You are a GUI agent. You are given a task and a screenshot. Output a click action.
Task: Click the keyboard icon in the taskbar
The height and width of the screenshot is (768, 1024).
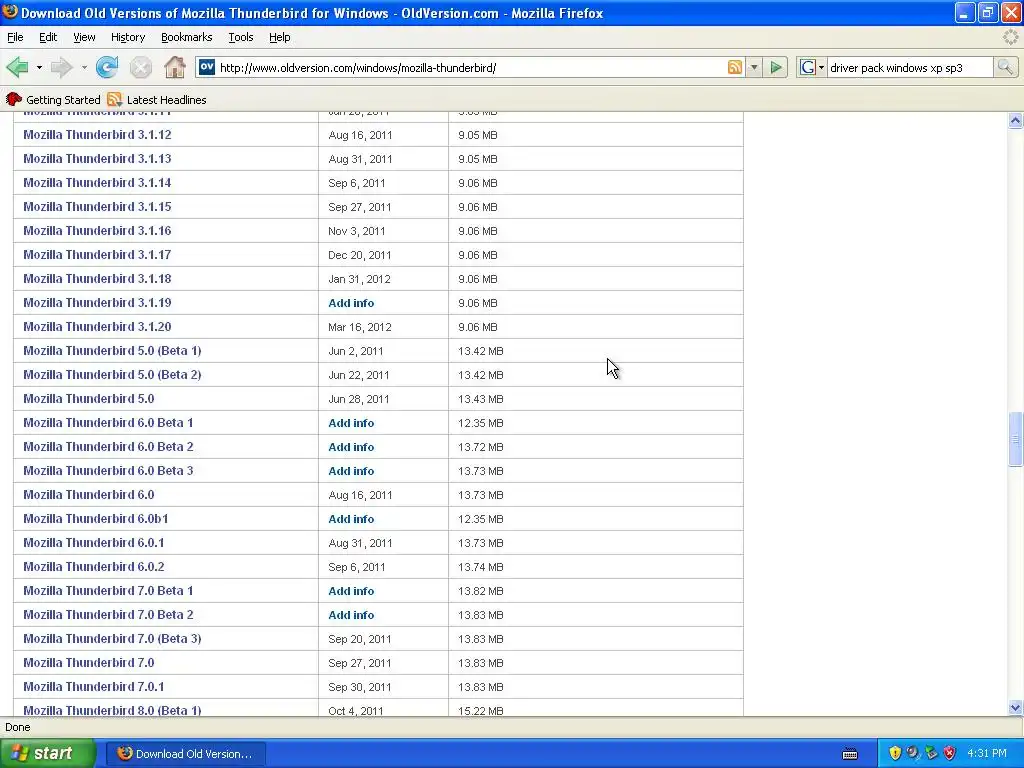[x=850, y=754]
